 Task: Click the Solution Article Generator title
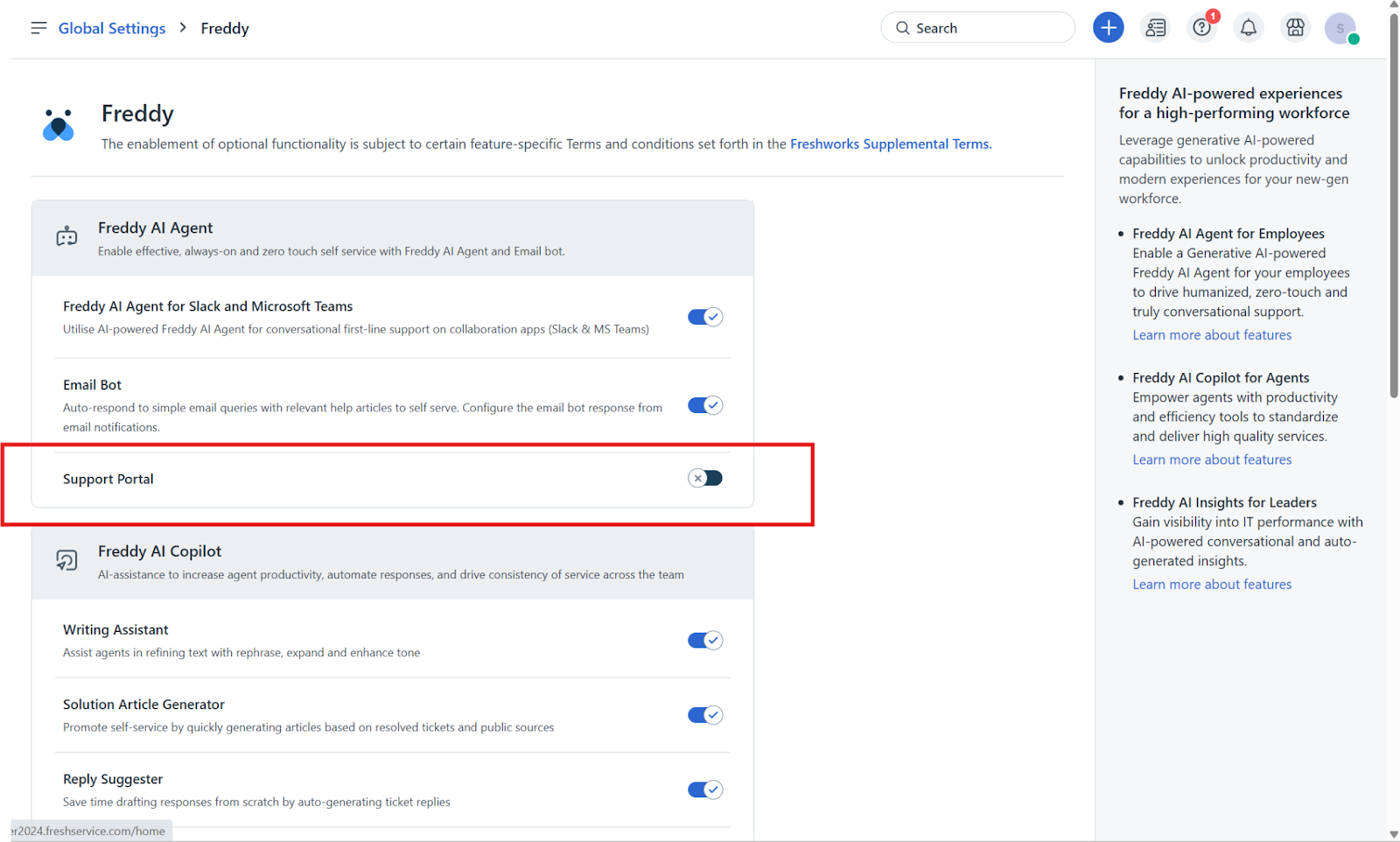(143, 705)
